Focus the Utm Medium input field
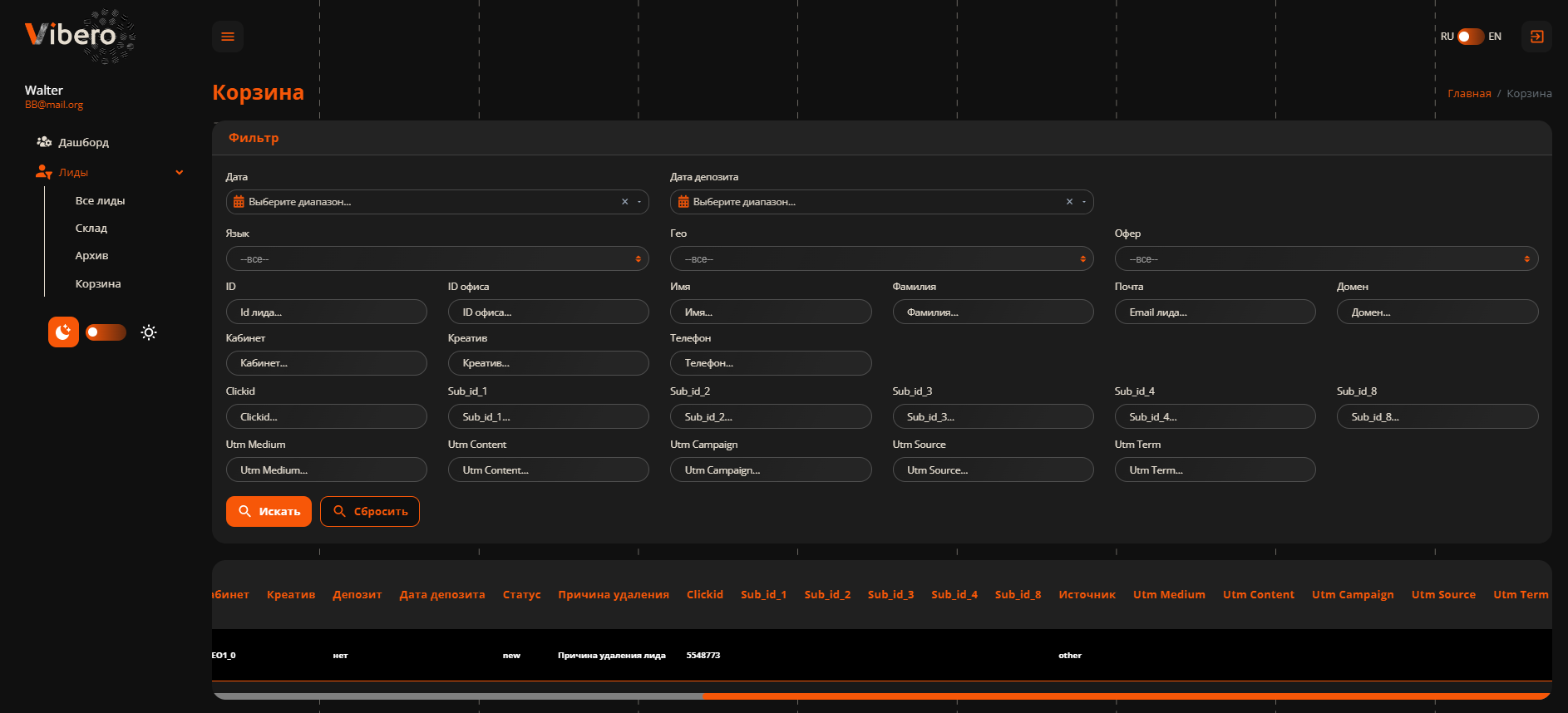This screenshot has height=713, width=1568. [x=326, y=470]
